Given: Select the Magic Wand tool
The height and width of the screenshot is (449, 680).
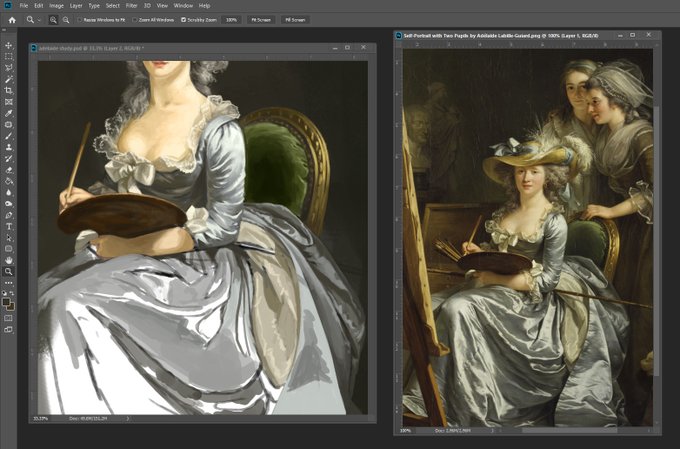Looking at the screenshot, I should 8,79.
